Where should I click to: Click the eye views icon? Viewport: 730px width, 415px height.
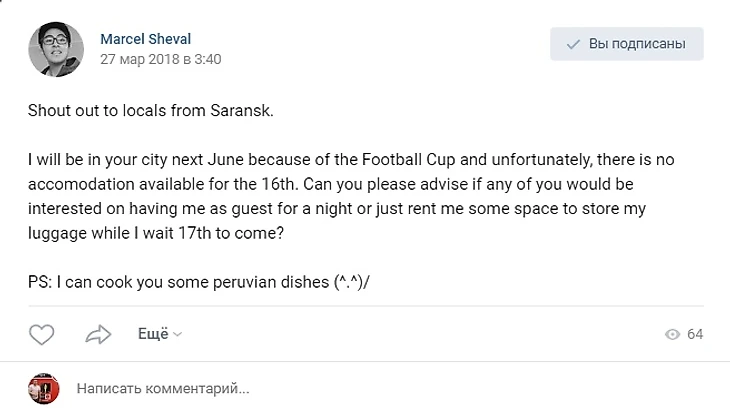coord(673,334)
